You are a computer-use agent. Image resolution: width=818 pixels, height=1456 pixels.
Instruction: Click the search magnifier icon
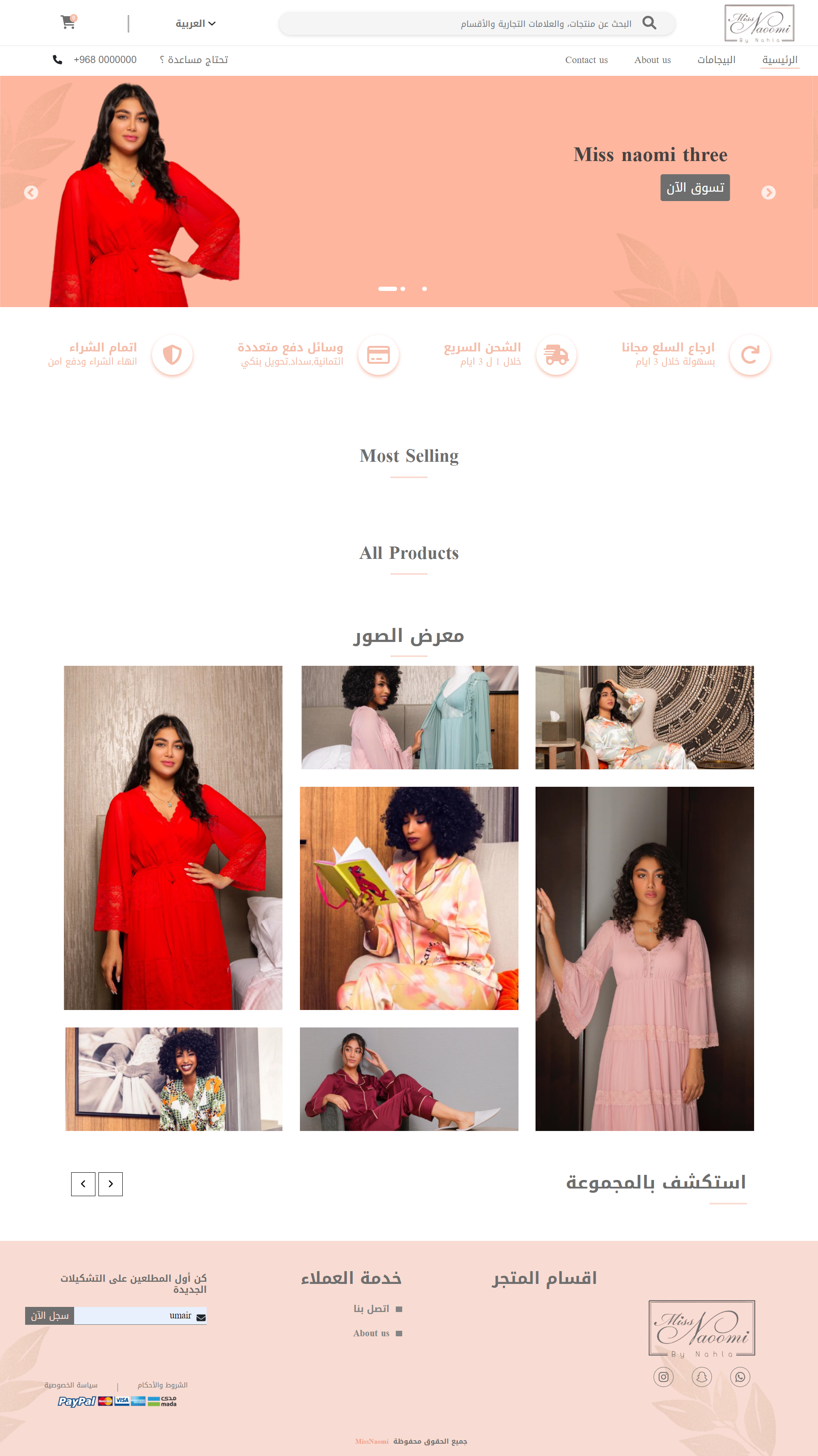tap(650, 23)
